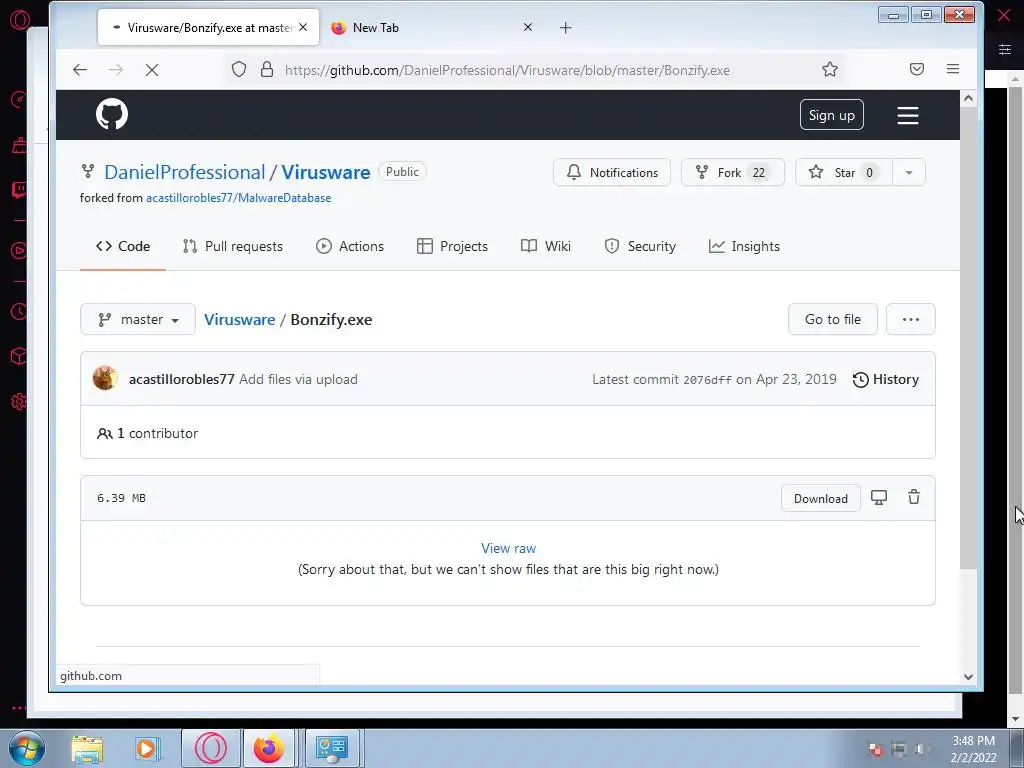
Task: Open DanielProfessional profile link
Action: click(x=185, y=172)
